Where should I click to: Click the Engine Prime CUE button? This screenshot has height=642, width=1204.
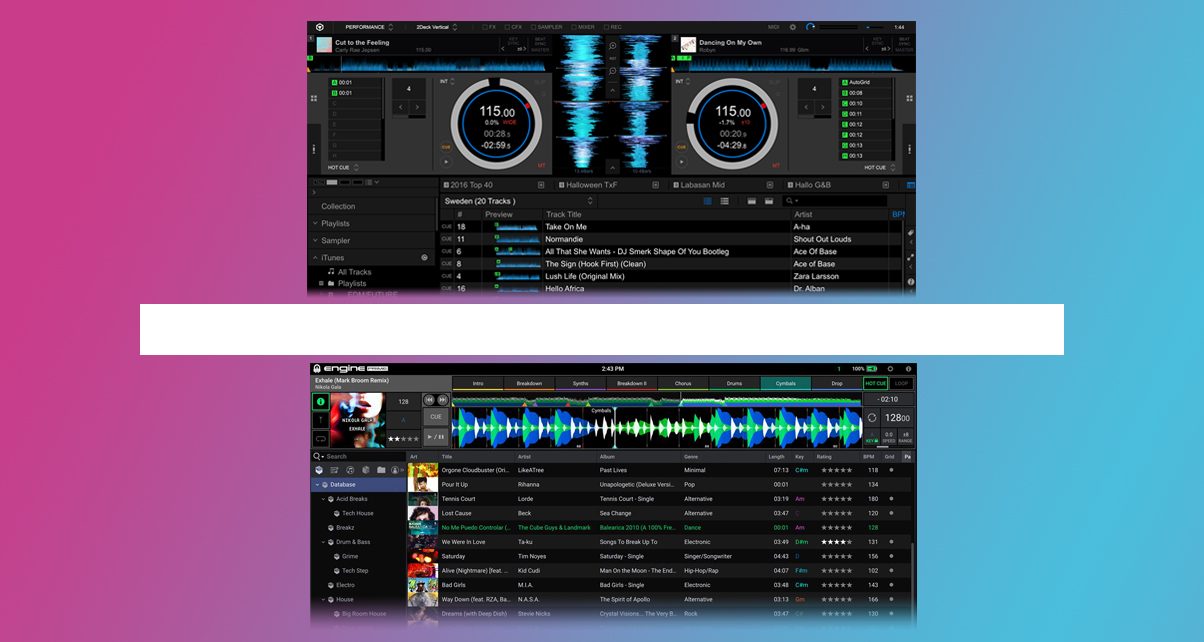(x=436, y=416)
